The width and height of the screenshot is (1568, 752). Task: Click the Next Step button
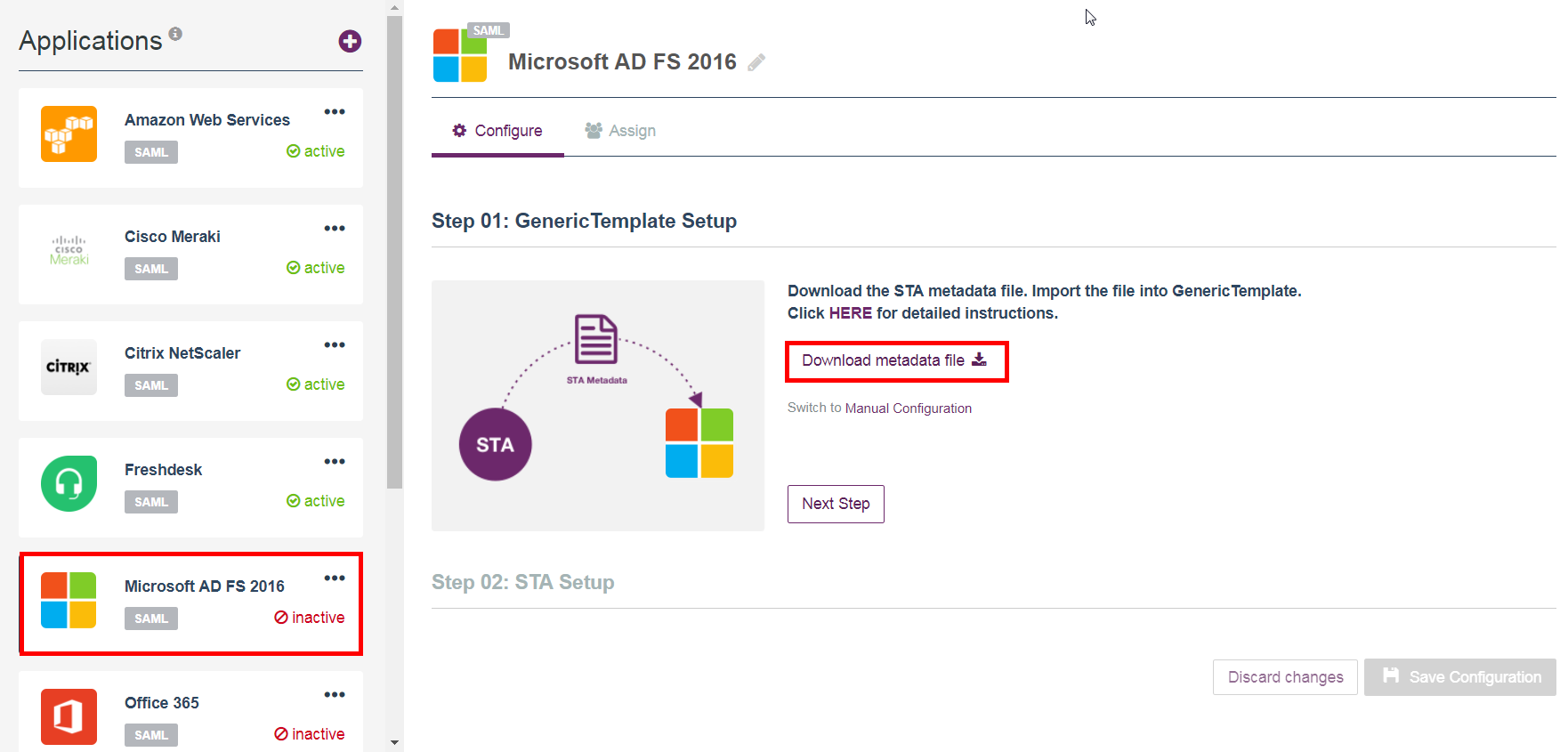[835, 504]
